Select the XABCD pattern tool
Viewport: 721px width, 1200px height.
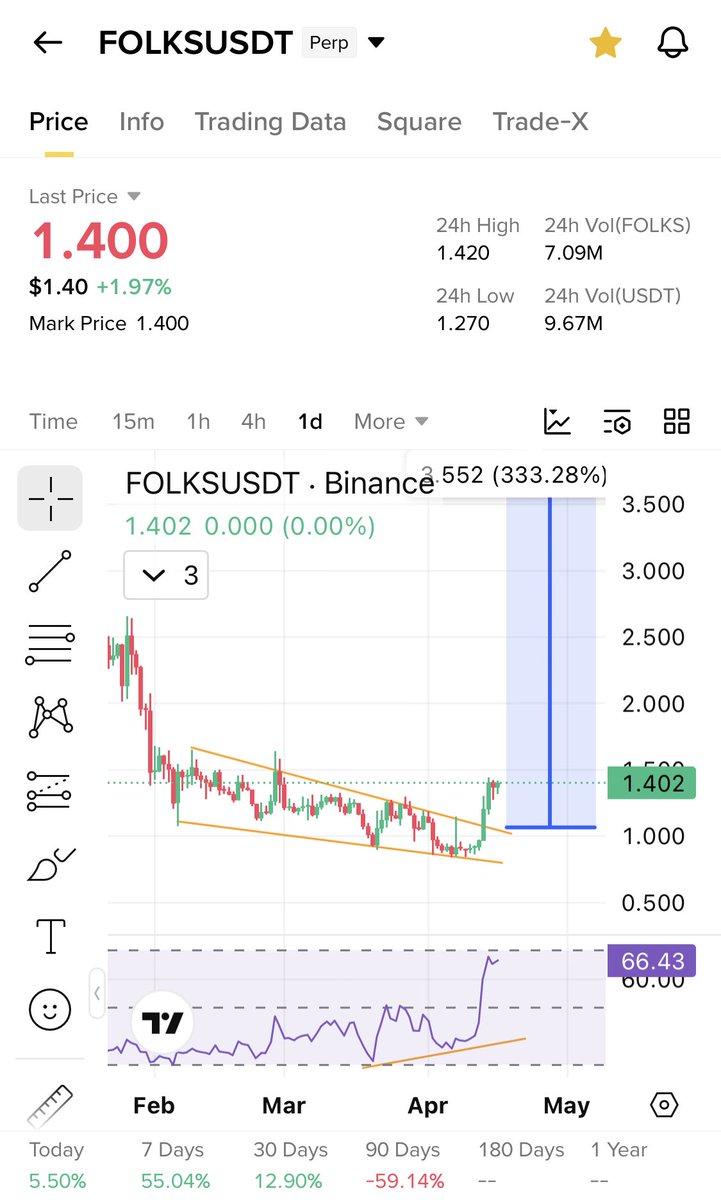(x=50, y=716)
